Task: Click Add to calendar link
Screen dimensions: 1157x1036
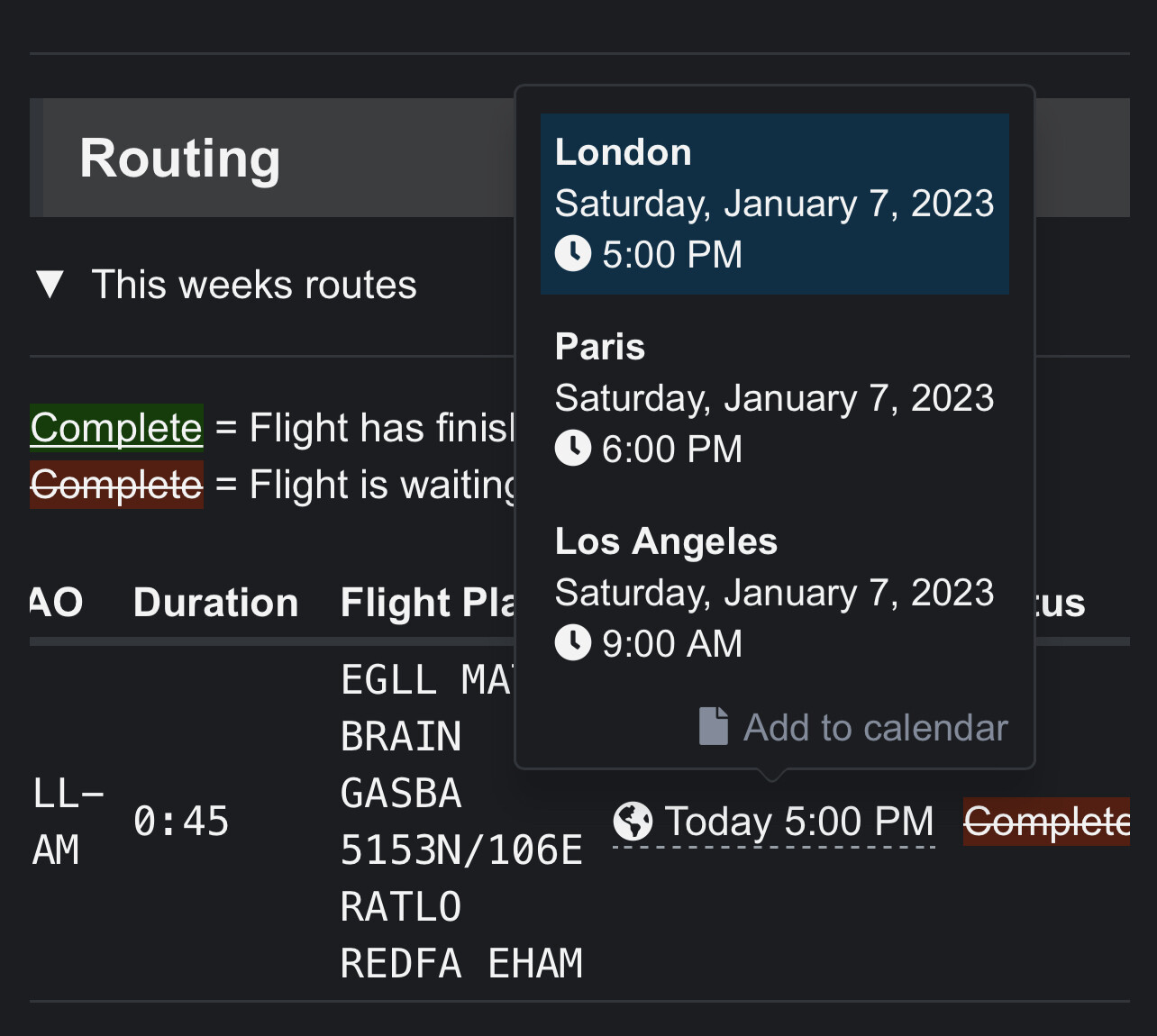Action: [874, 728]
